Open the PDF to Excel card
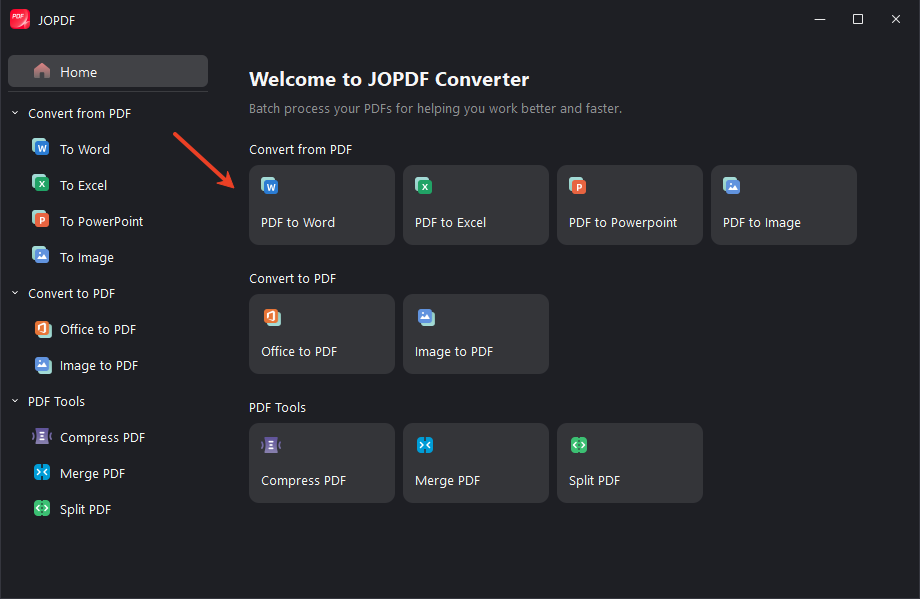 point(476,205)
